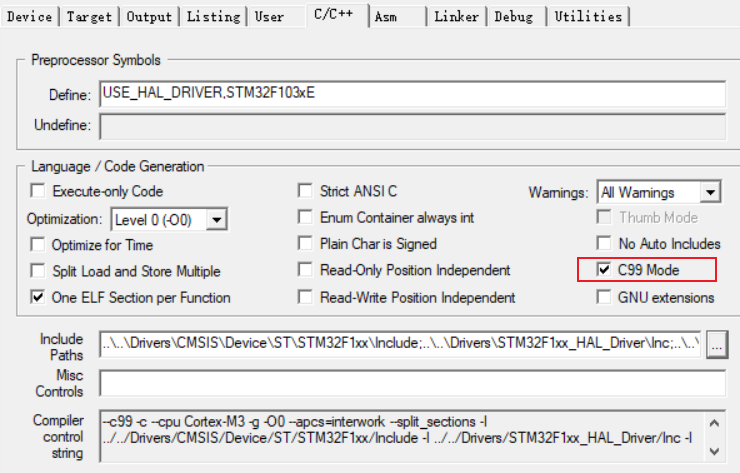Screen dimensions: 740x473
Task: Click the Define preprocessor symbols field
Action: point(412,93)
